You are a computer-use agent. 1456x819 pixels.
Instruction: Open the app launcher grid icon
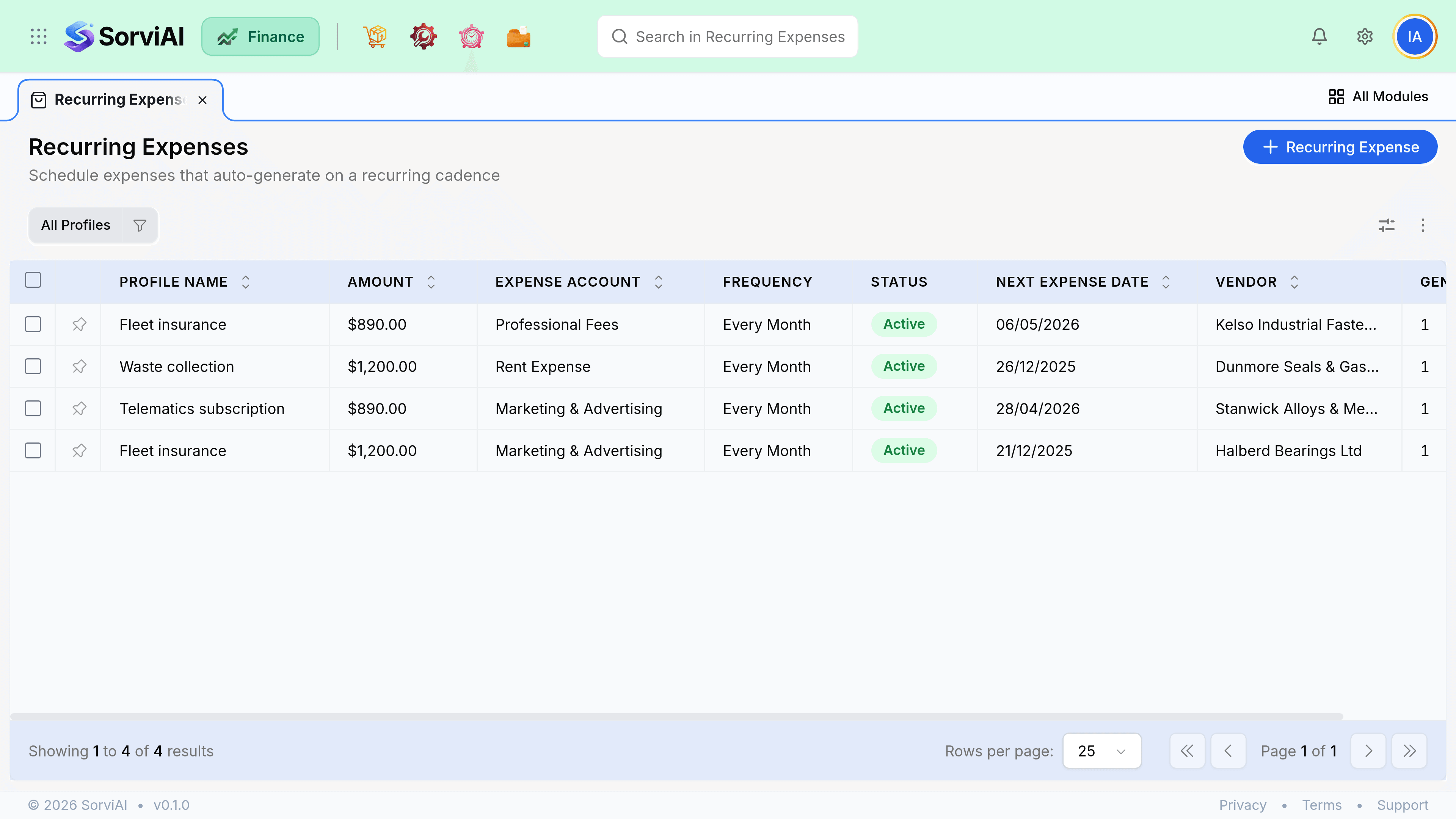(38, 37)
